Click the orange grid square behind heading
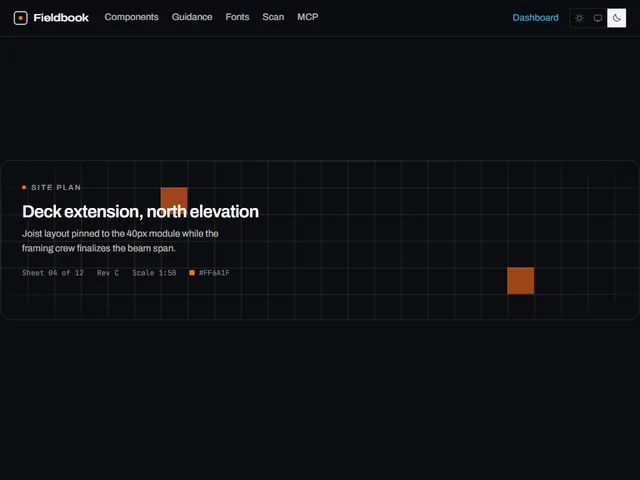 (174, 198)
